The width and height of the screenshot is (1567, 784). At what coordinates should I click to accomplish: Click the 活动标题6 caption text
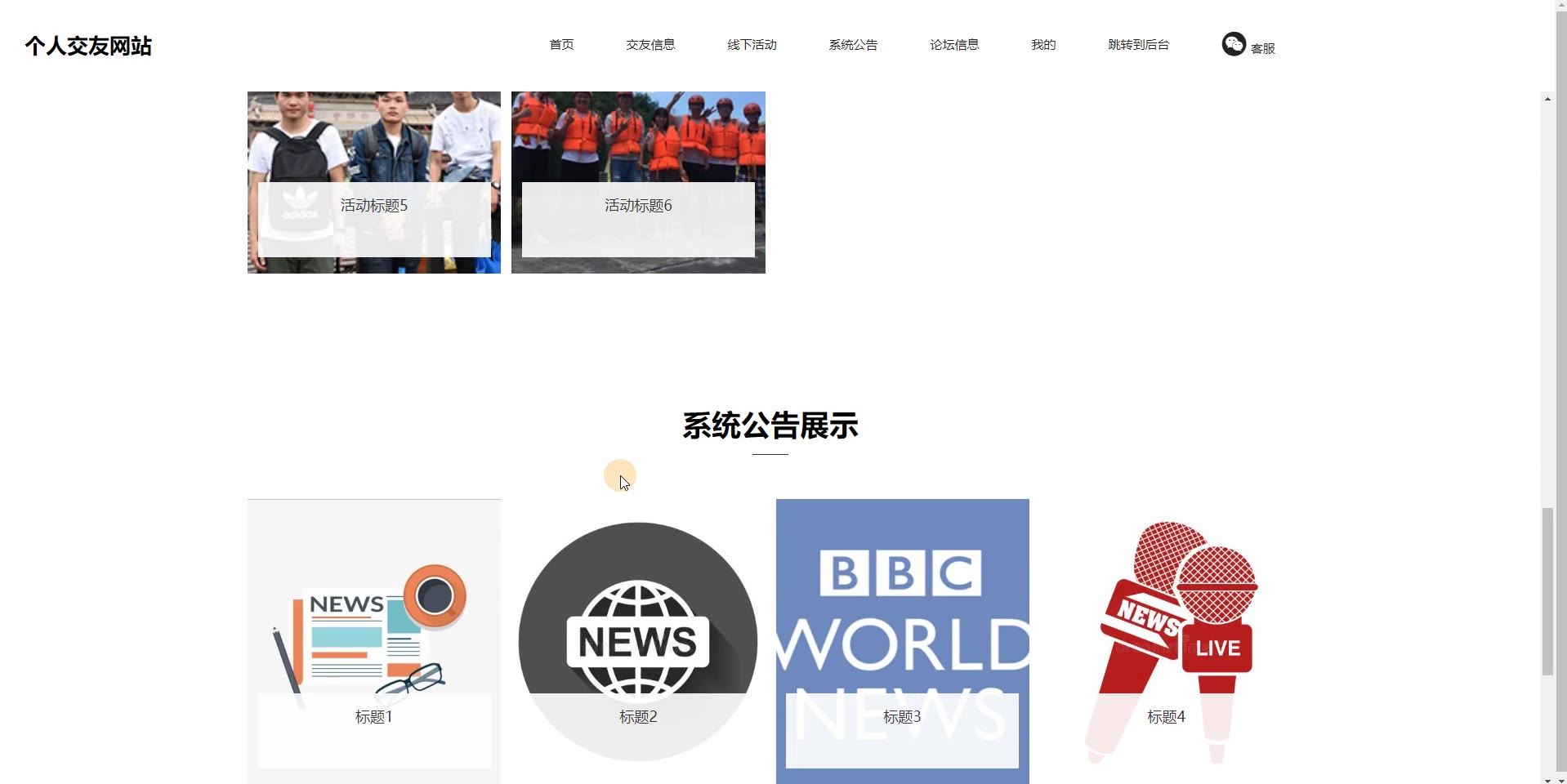click(x=638, y=206)
